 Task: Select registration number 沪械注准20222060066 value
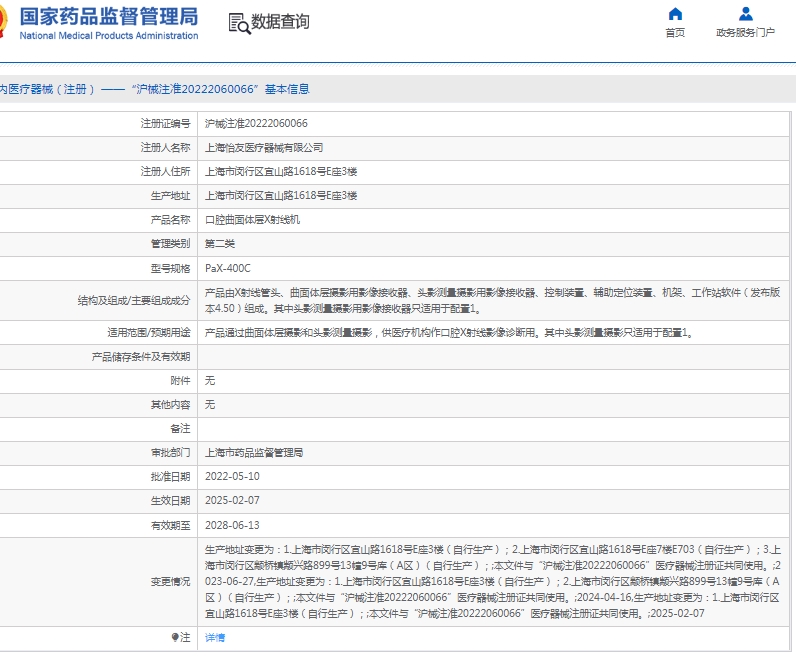pyautogui.click(x=256, y=123)
